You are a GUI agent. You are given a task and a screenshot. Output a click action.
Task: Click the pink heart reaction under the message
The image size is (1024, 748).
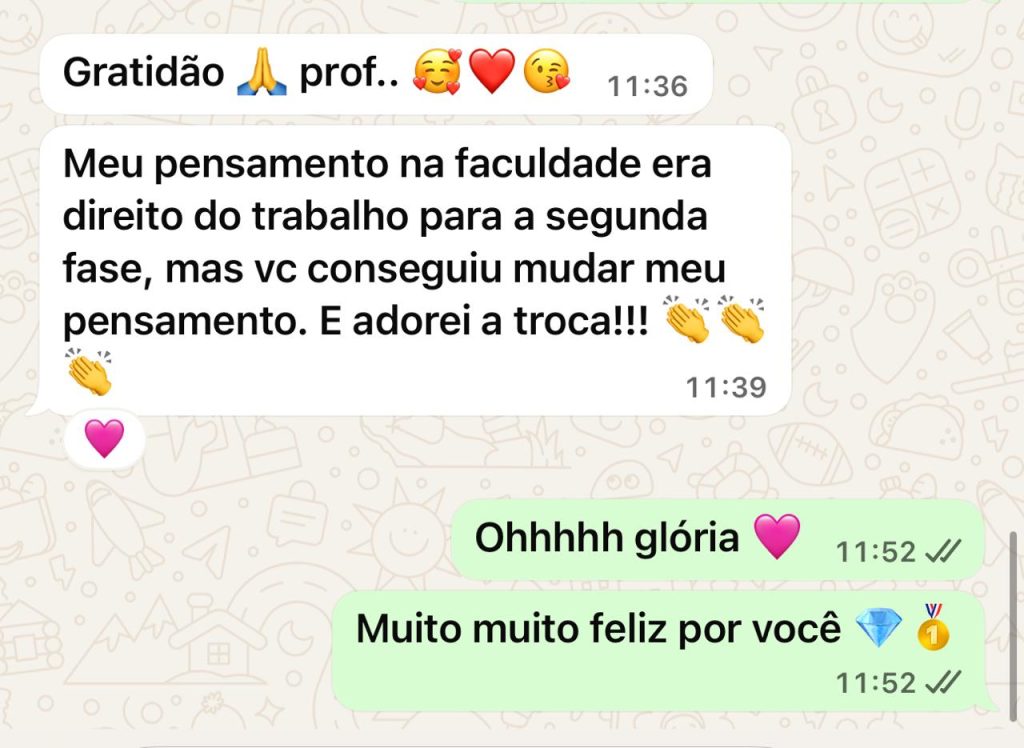click(104, 438)
